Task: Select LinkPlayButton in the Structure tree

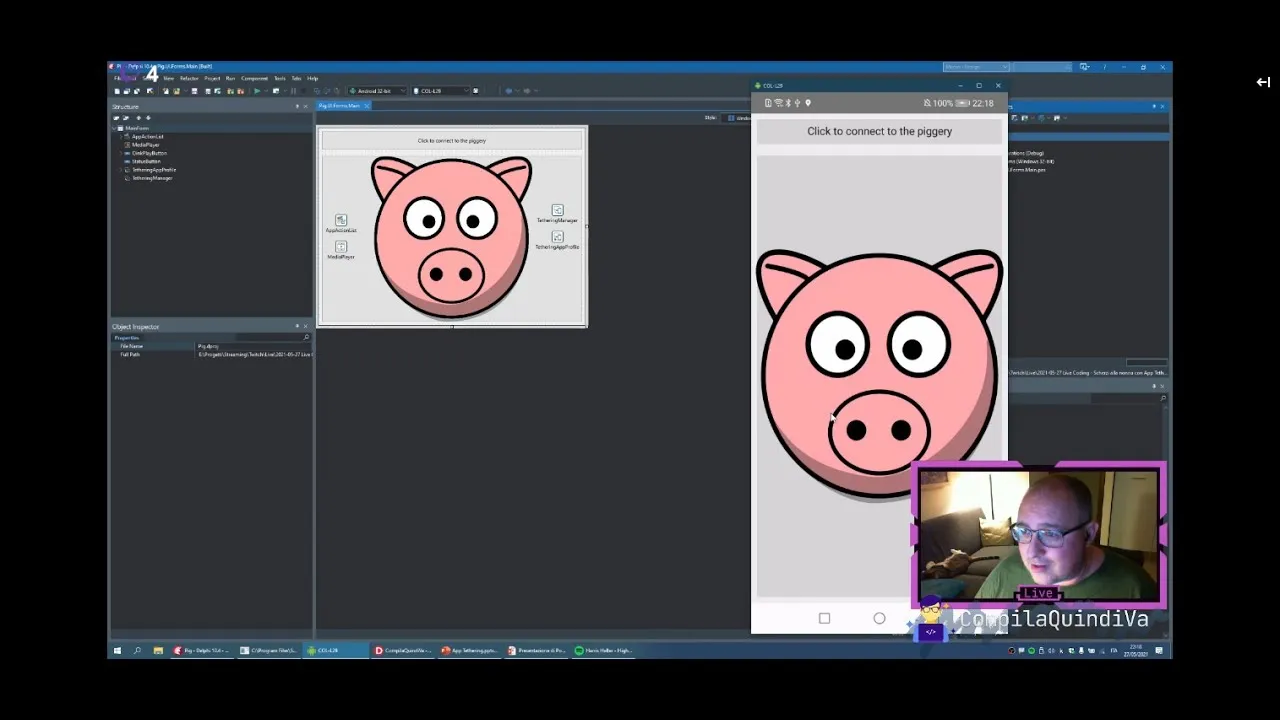Action: pos(149,153)
